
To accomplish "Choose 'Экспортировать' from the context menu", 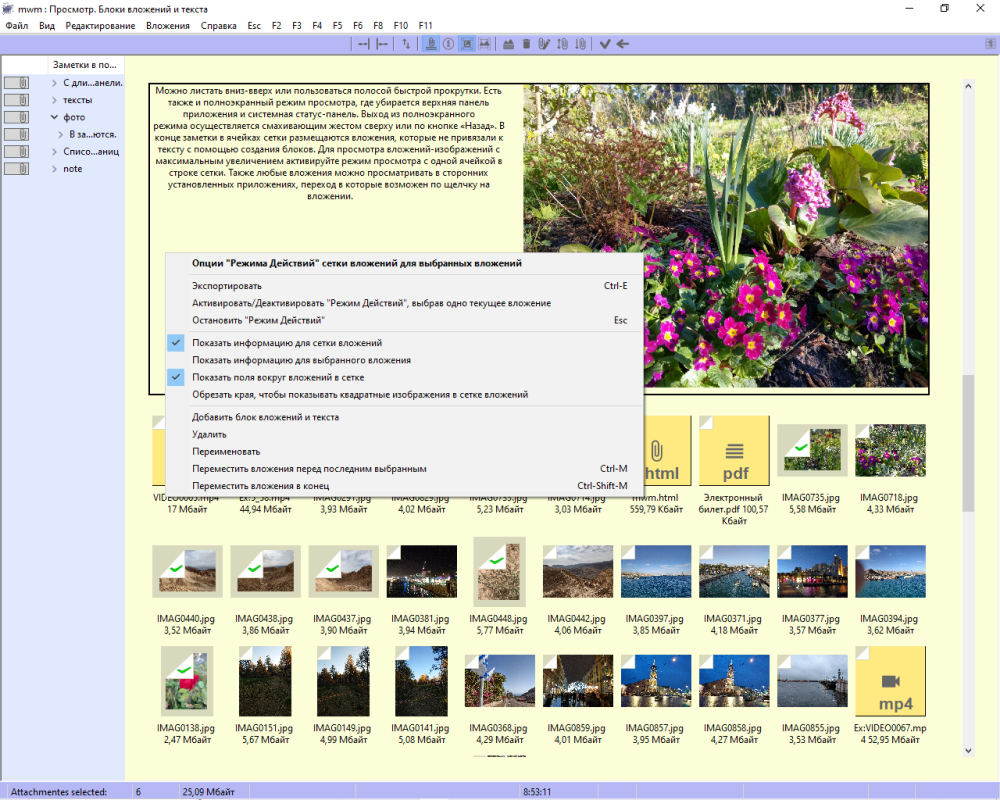I will tap(226, 286).
